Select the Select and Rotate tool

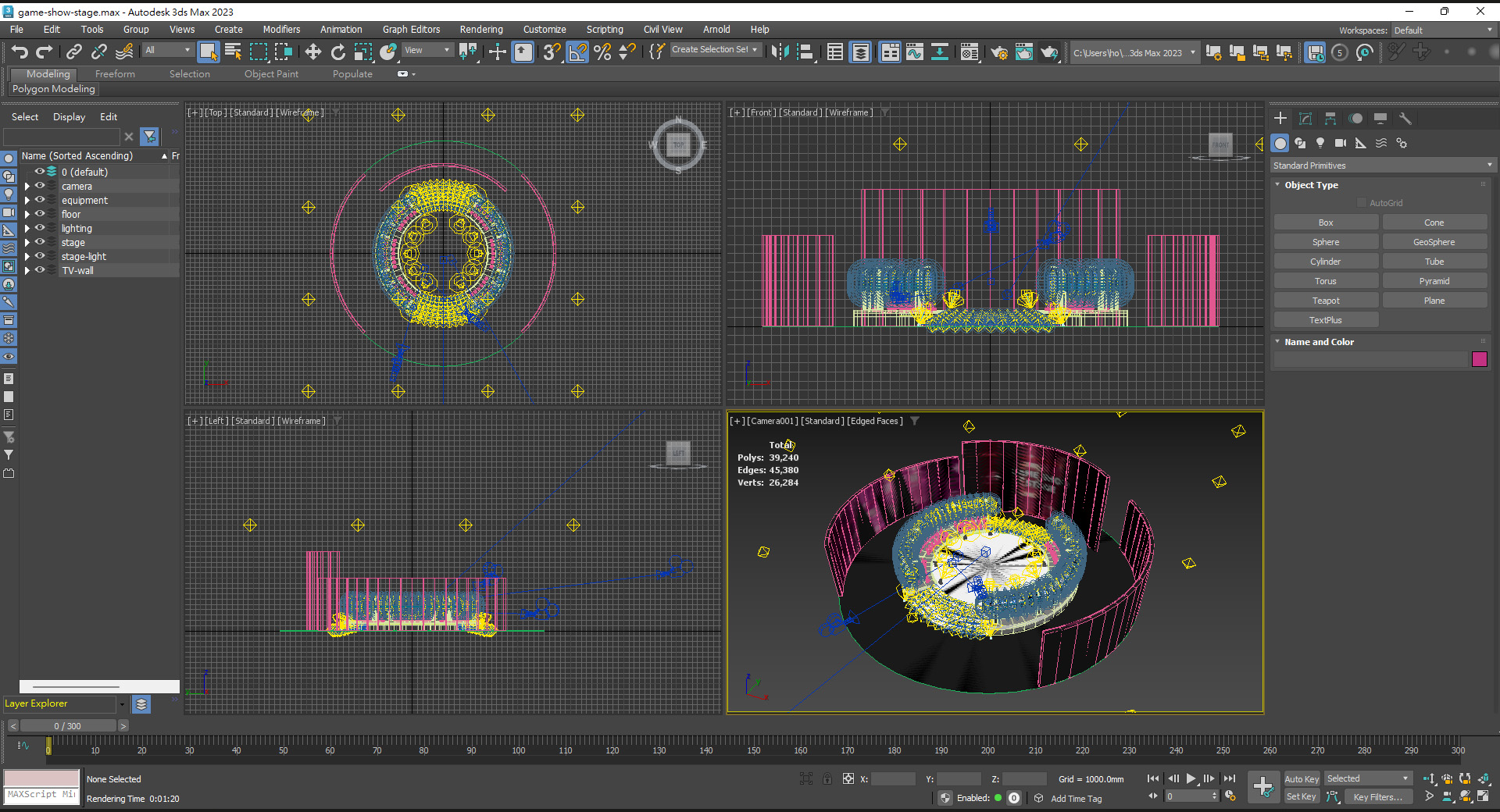pos(337,52)
